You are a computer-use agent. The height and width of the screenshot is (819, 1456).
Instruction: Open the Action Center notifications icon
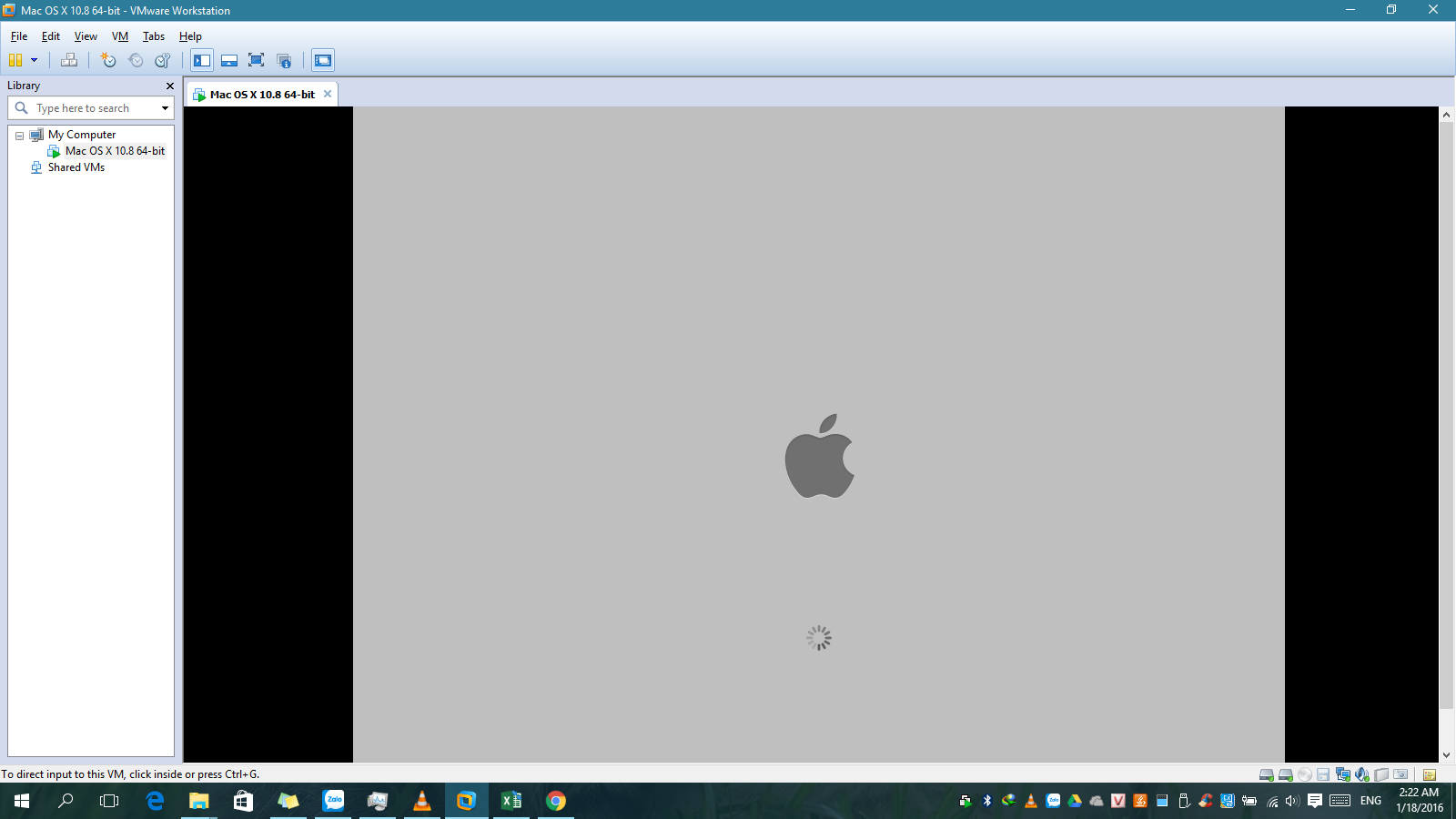pos(1314,801)
